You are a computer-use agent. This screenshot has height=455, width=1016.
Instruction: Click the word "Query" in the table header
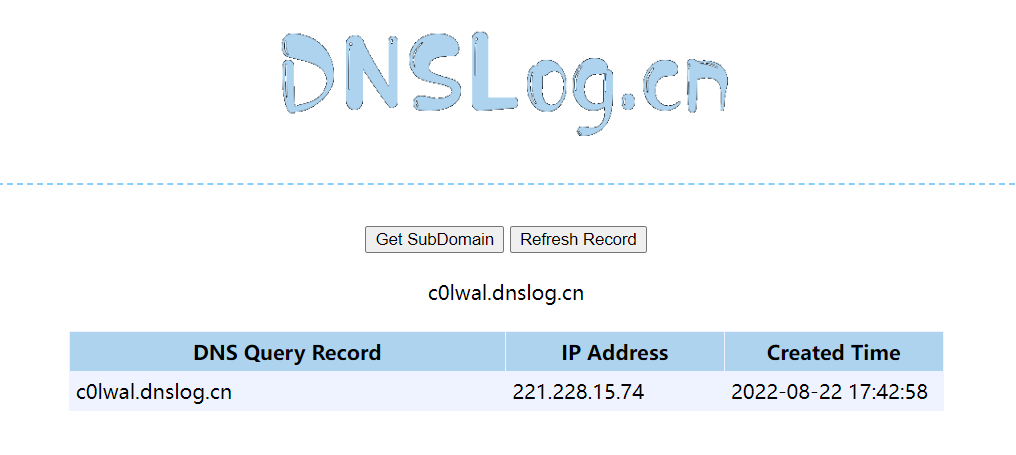point(270,354)
